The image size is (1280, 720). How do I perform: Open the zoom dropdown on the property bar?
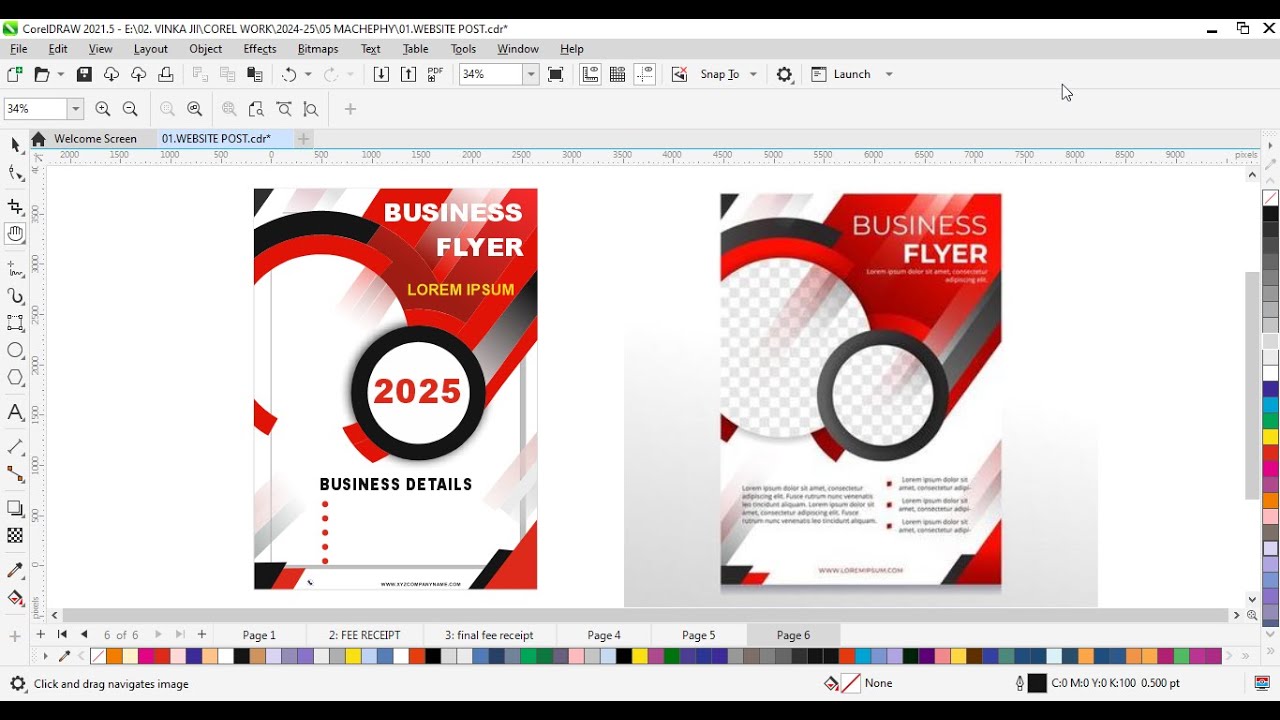click(75, 109)
